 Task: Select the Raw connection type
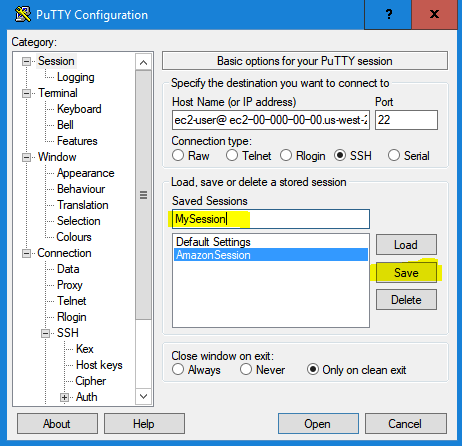click(178, 155)
